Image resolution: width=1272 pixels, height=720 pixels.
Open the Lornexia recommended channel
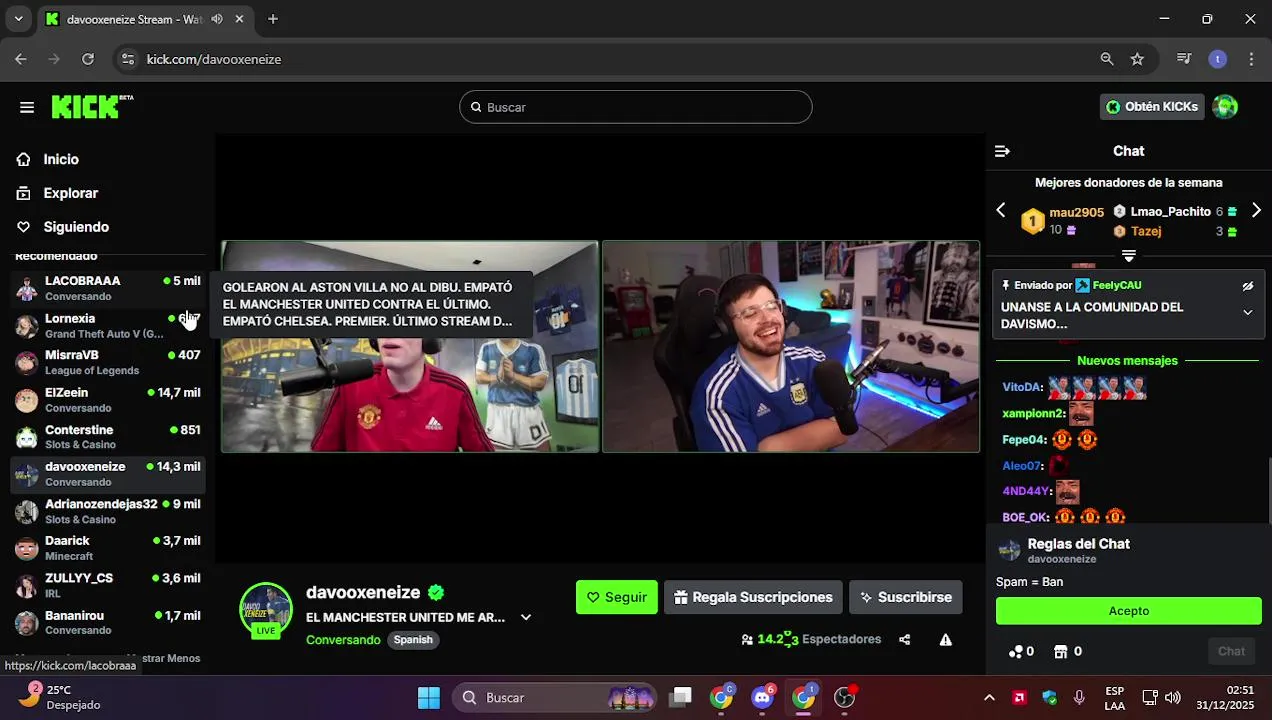tap(108, 325)
